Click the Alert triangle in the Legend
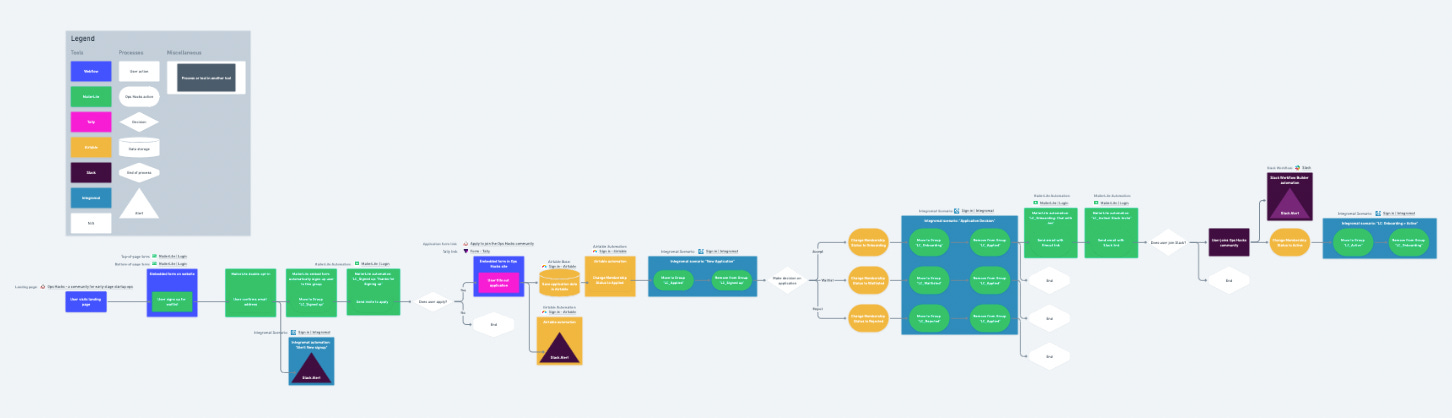The width and height of the screenshot is (1452, 418). point(139,202)
